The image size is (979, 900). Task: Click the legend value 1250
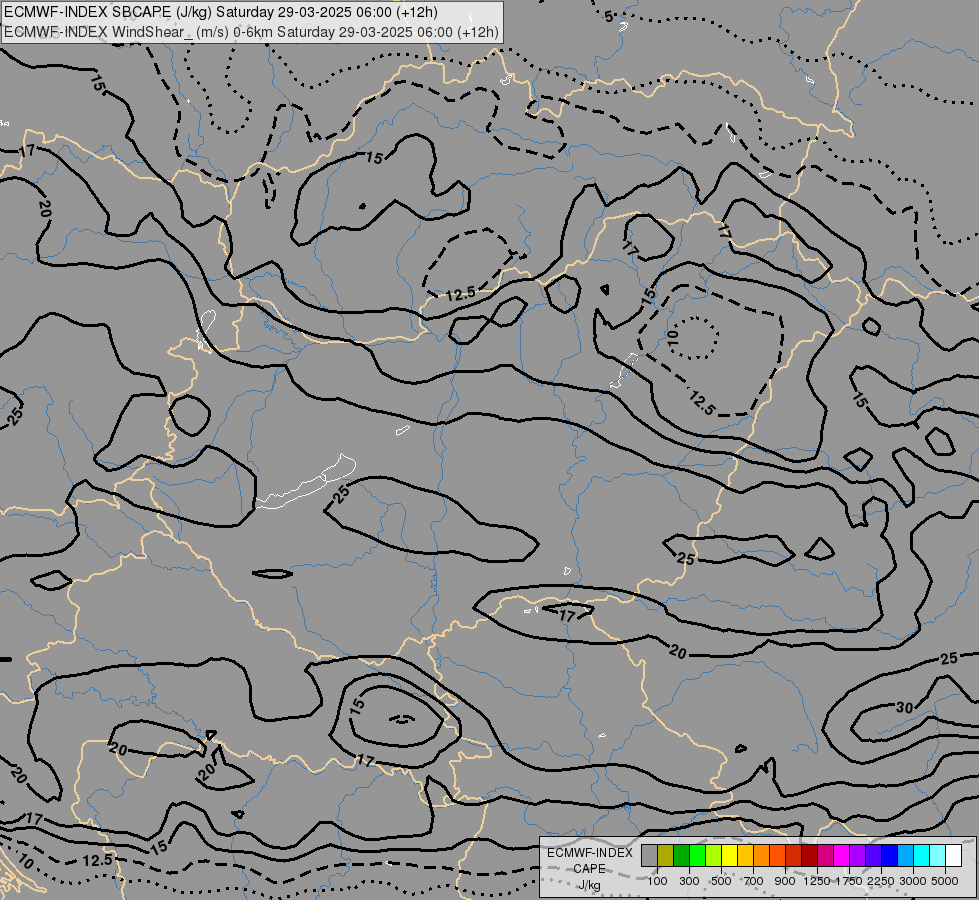tap(817, 881)
